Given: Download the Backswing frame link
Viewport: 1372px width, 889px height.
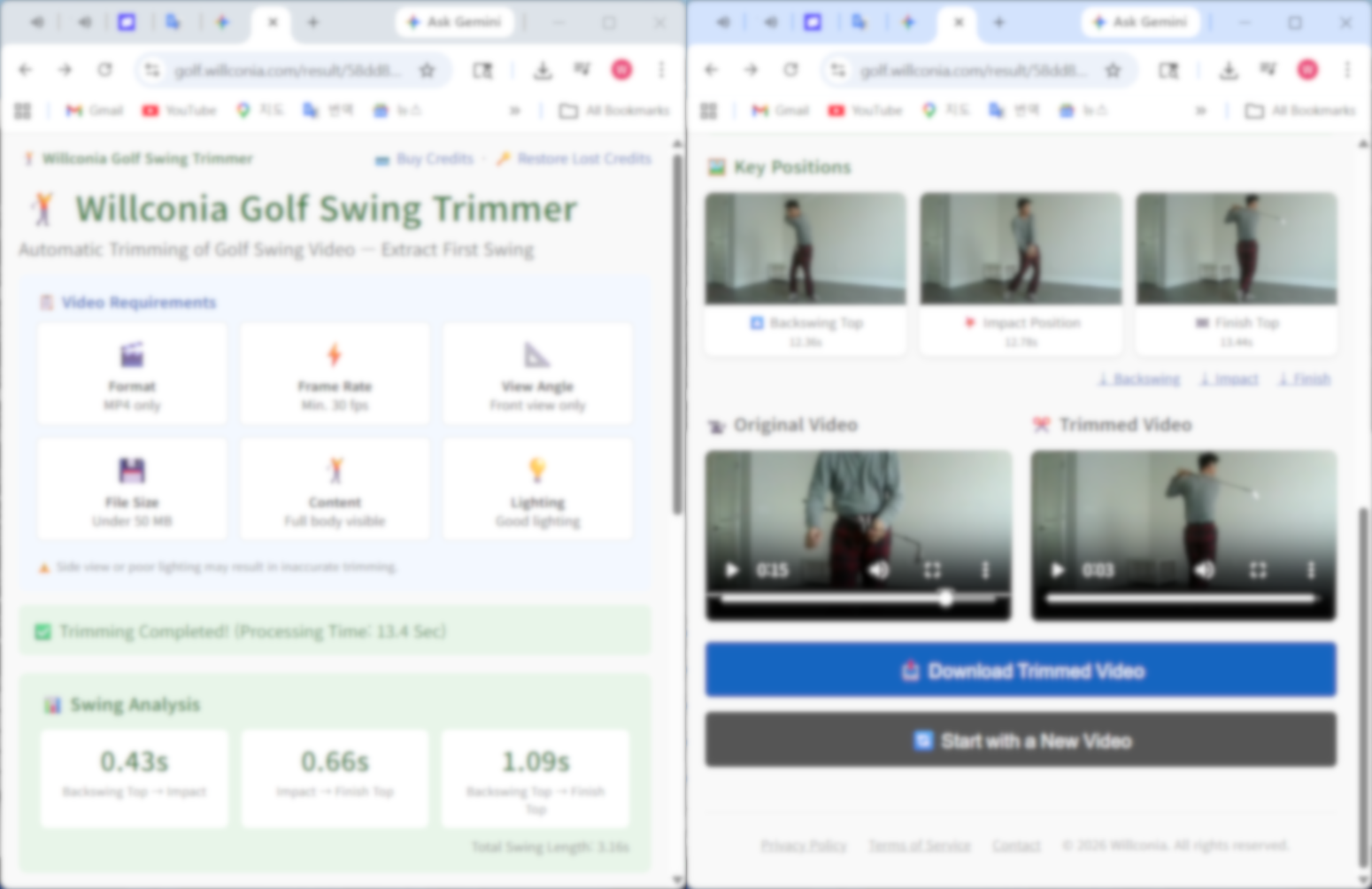Looking at the screenshot, I should 1138,379.
